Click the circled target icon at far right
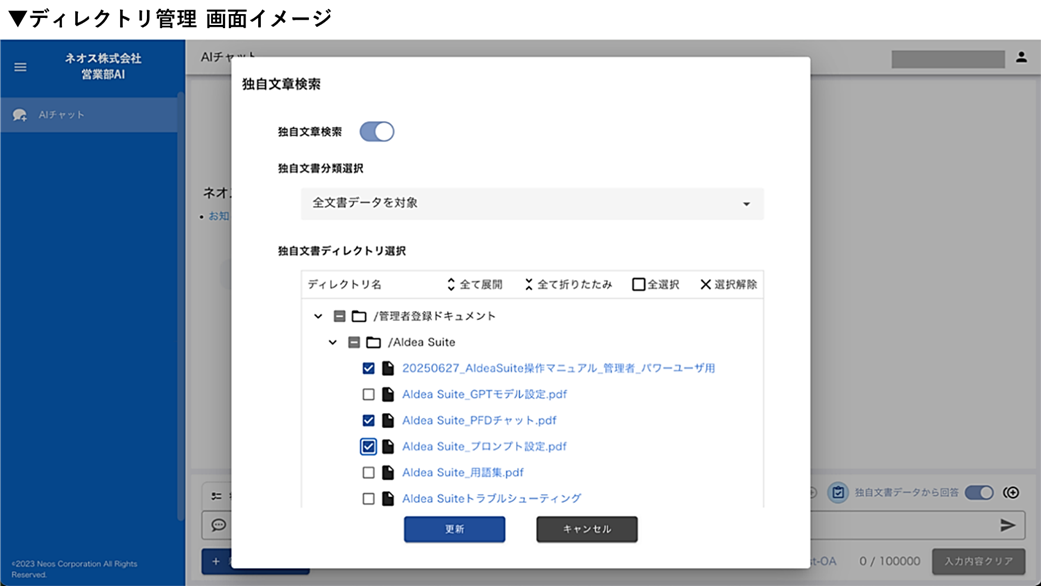Screen dimensions: 1041x586 click(x=1011, y=492)
